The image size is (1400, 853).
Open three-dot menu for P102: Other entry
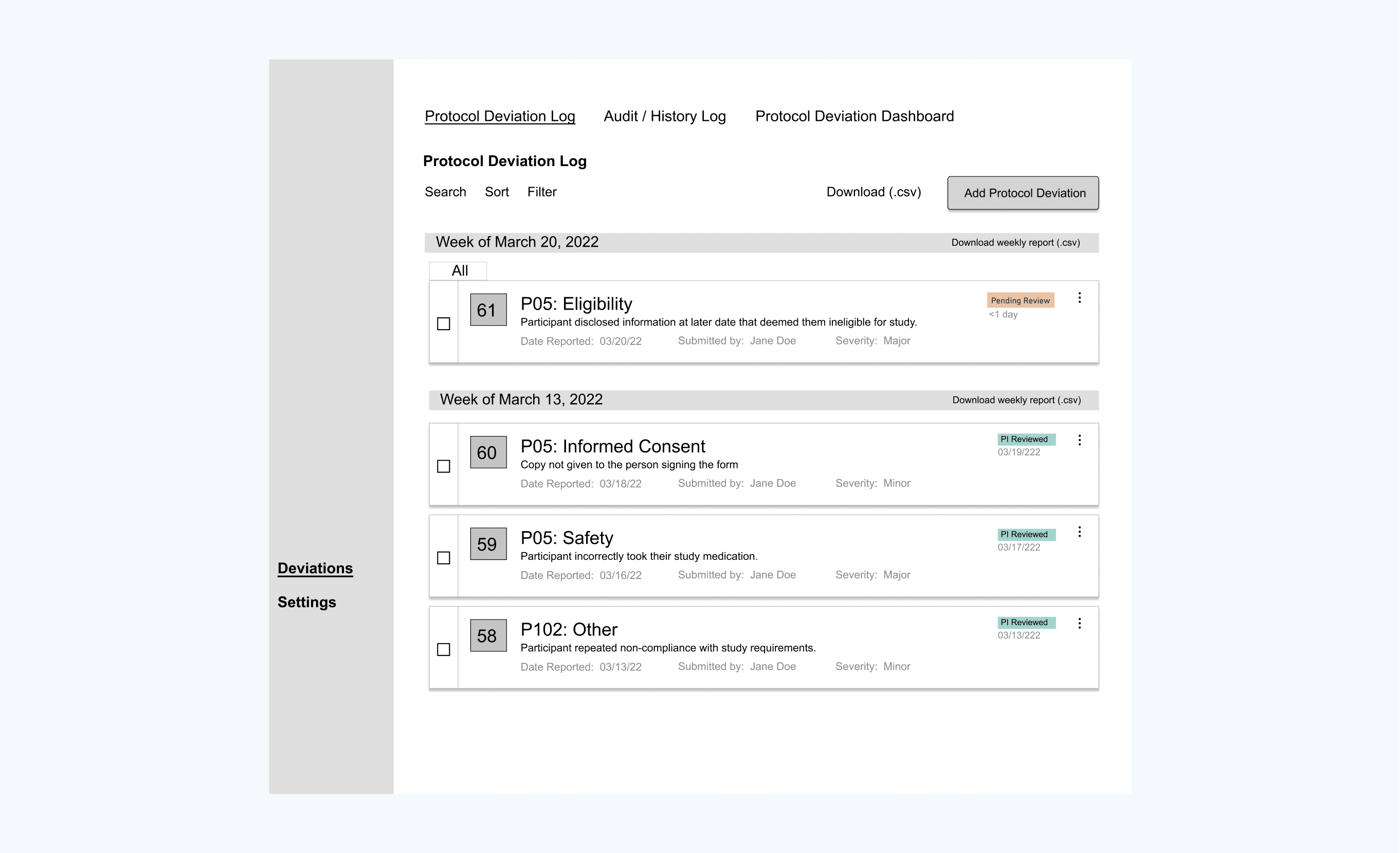[1079, 623]
